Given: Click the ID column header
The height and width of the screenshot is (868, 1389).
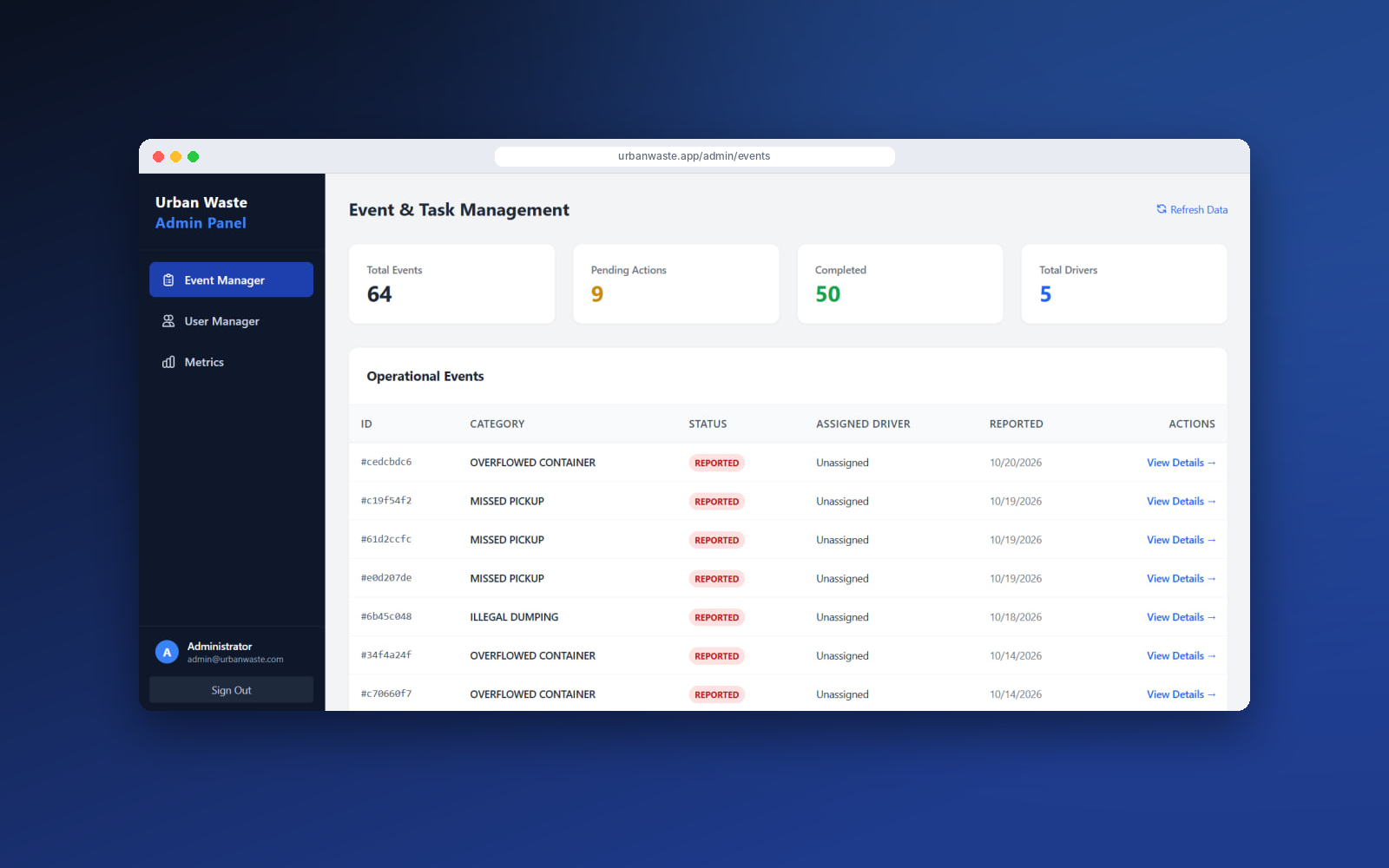Looking at the screenshot, I should pyautogui.click(x=366, y=424).
